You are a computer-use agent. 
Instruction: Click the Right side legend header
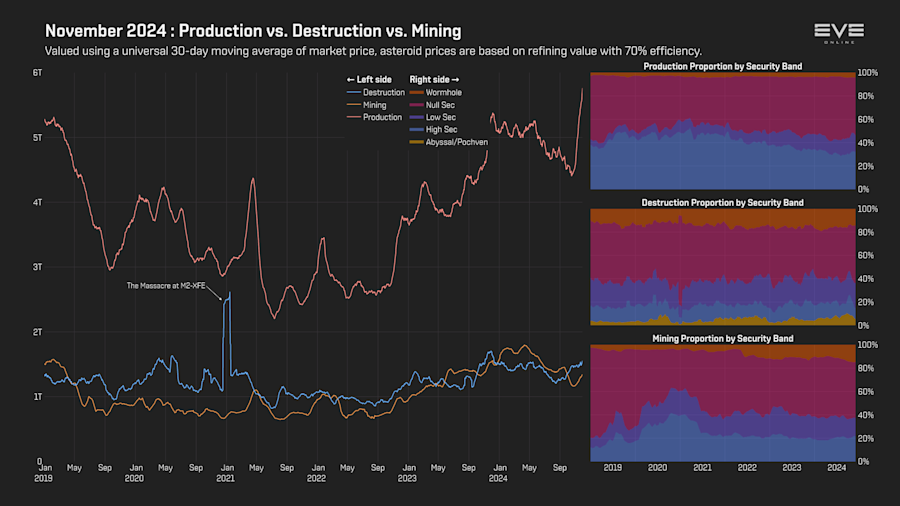click(435, 80)
